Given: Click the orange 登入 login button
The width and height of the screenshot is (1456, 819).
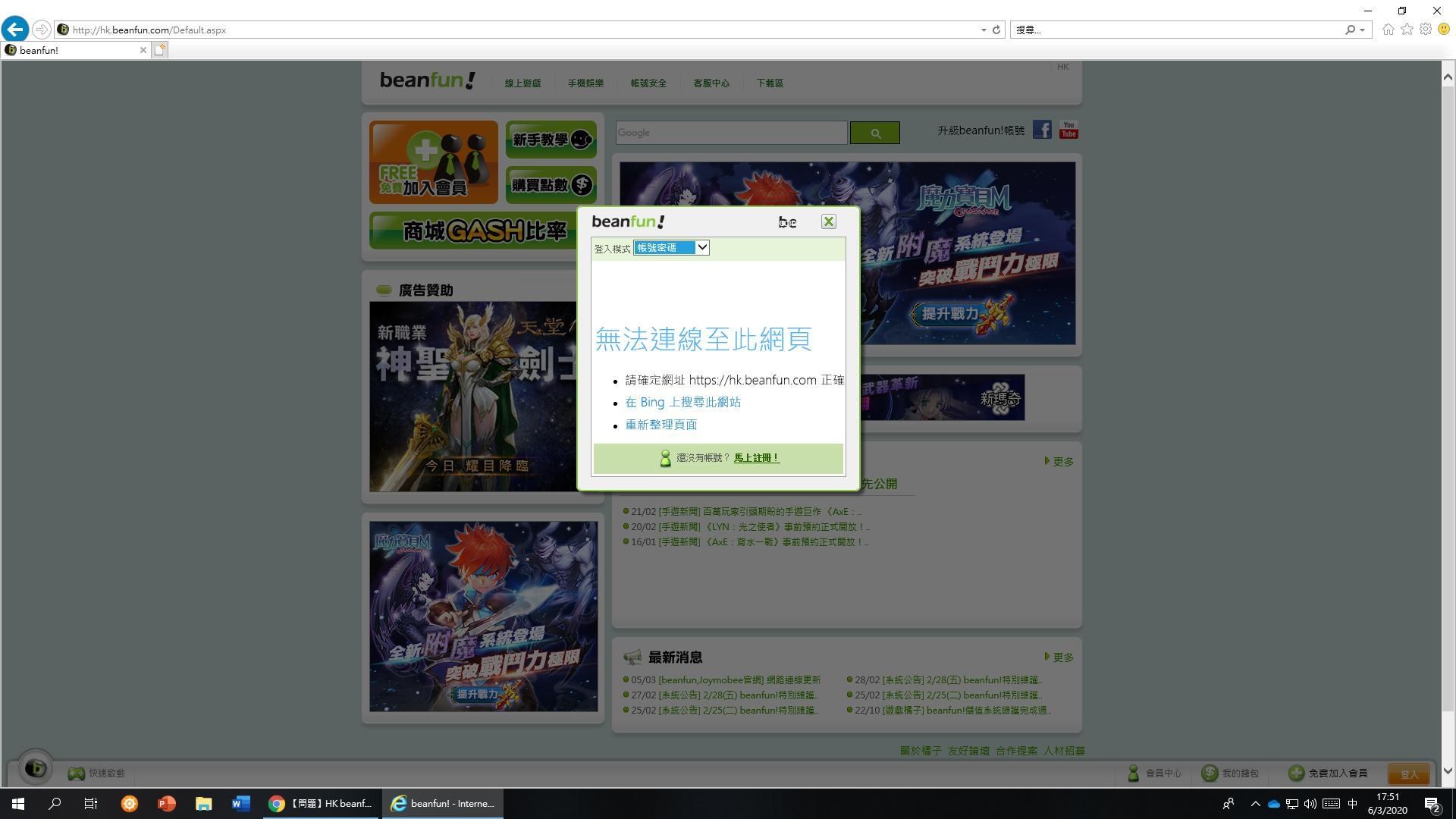Looking at the screenshot, I should pos(1408,773).
